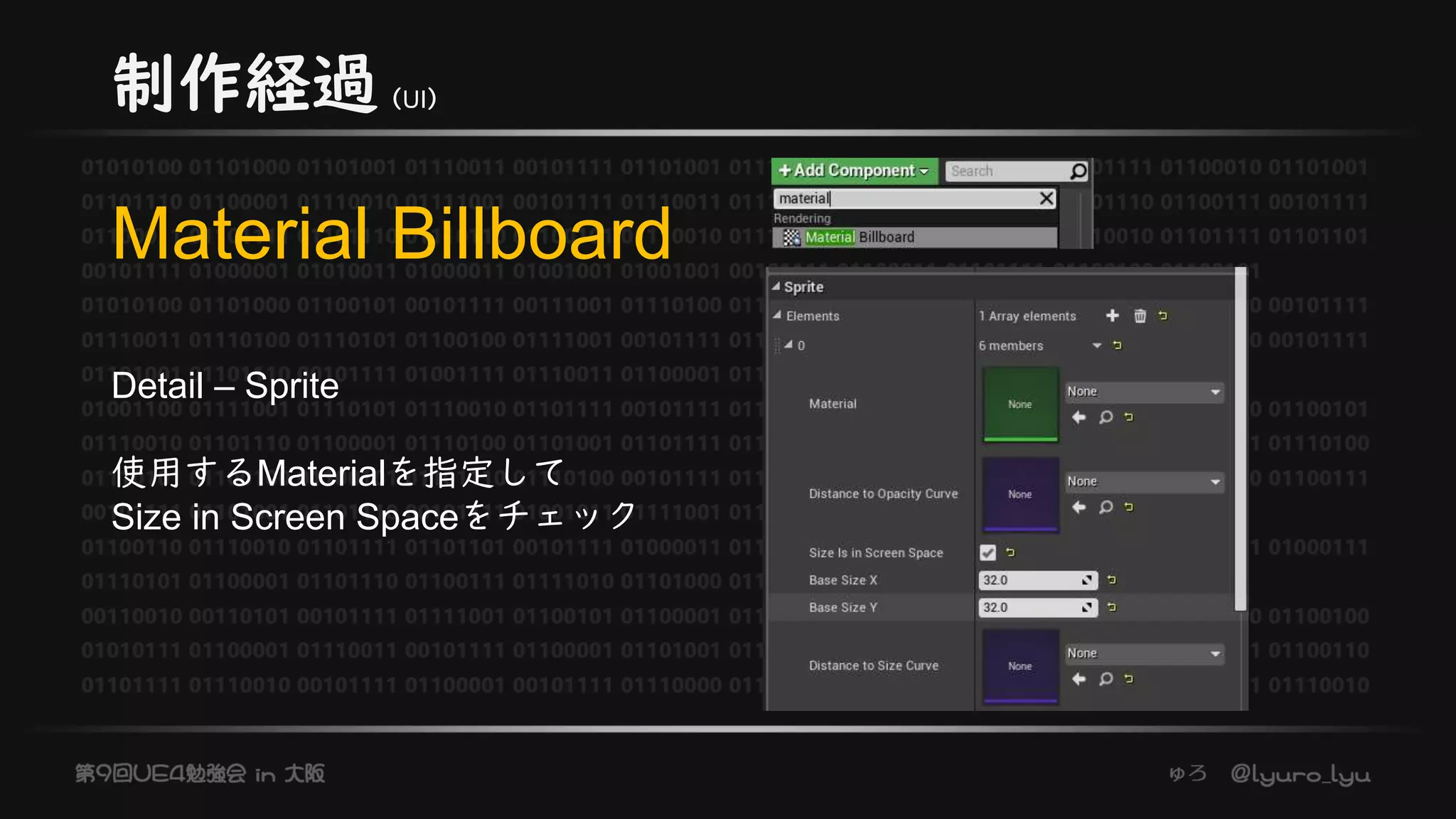This screenshot has height=819, width=1456.
Task: Click the green Material thumbnail
Action: pyautogui.click(x=1020, y=405)
